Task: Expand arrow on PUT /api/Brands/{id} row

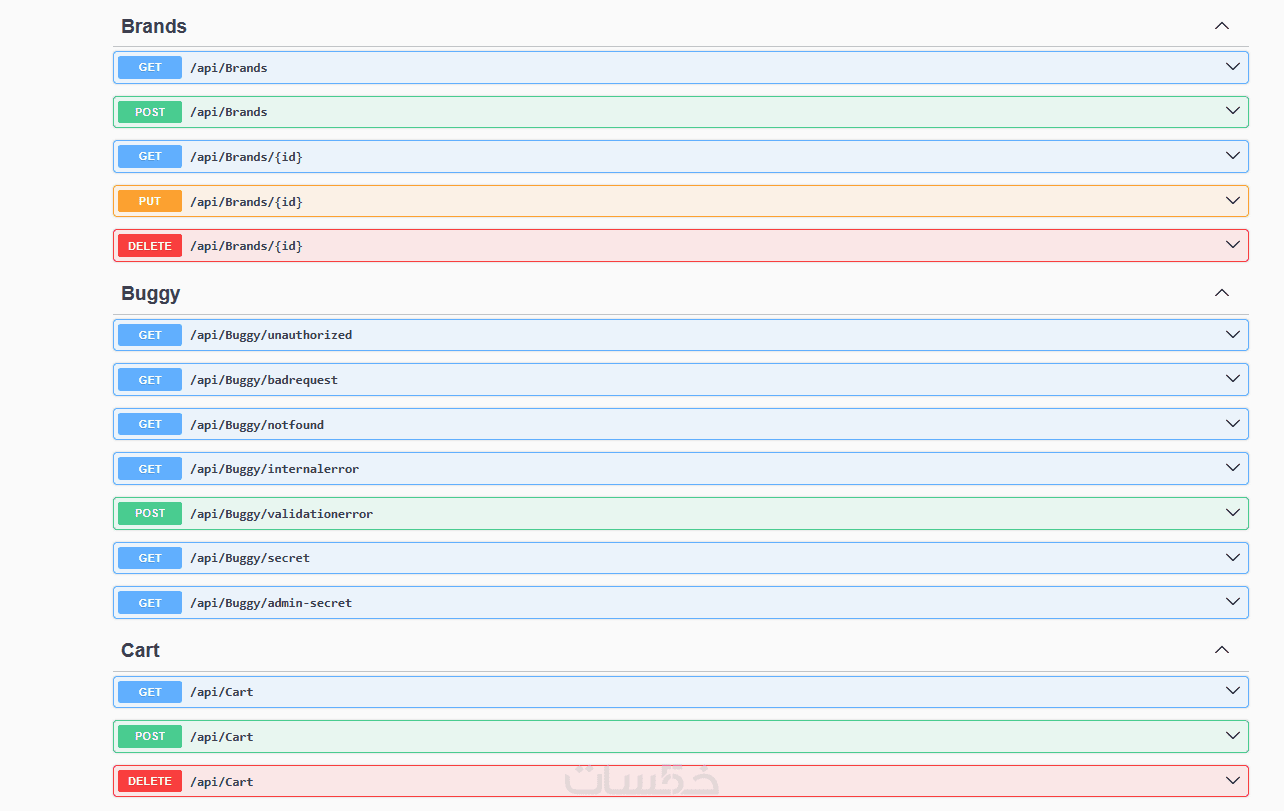Action: tap(1233, 201)
